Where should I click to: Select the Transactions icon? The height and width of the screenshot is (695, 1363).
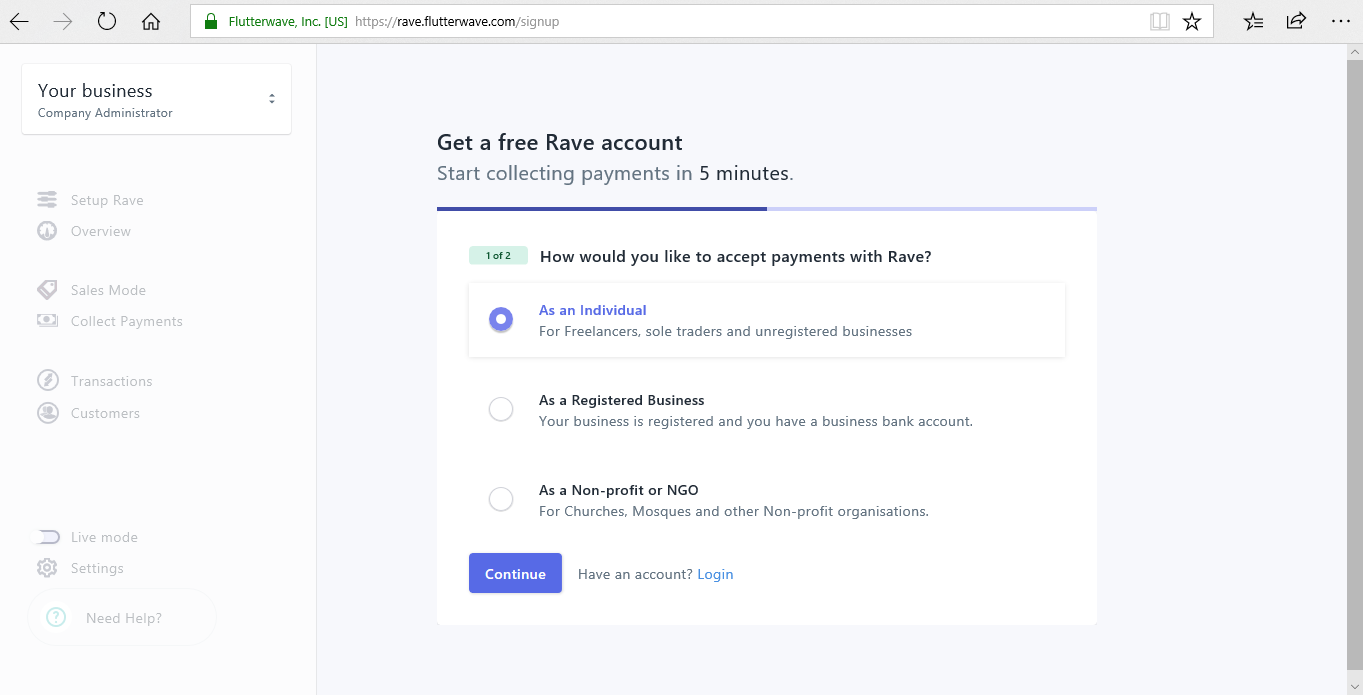click(x=47, y=380)
